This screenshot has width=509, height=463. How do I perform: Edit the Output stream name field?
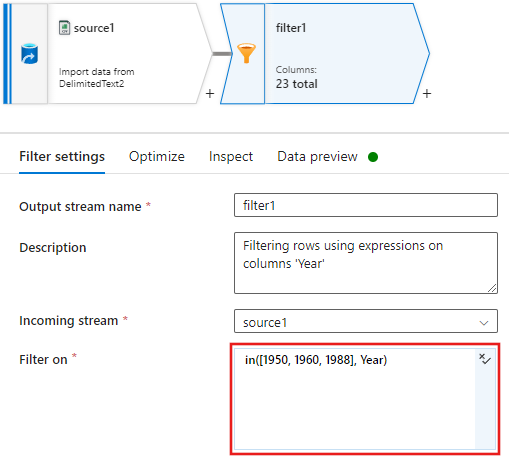click(x=366, y=205)
